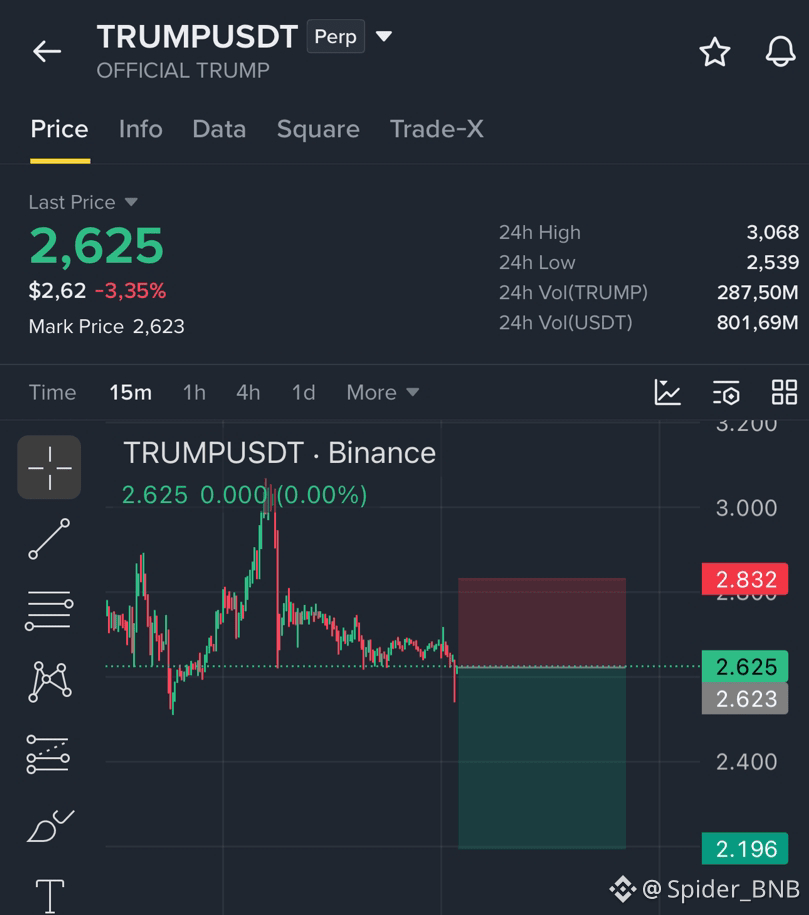
Task: Click the gray 2.623 mark price label
Action: click(x=745, y=699)
